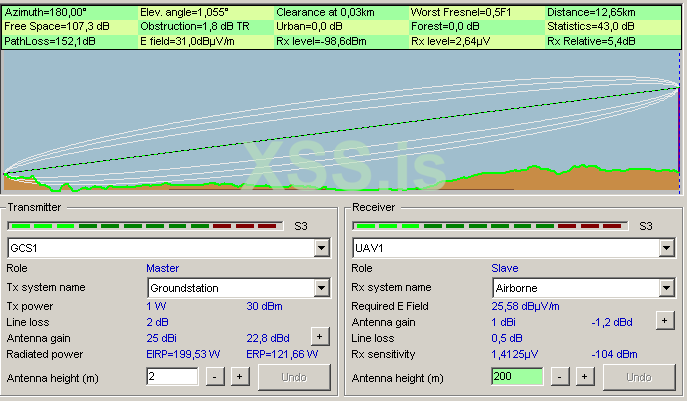Click the -1,2 dBd antenna gain value

612,322
